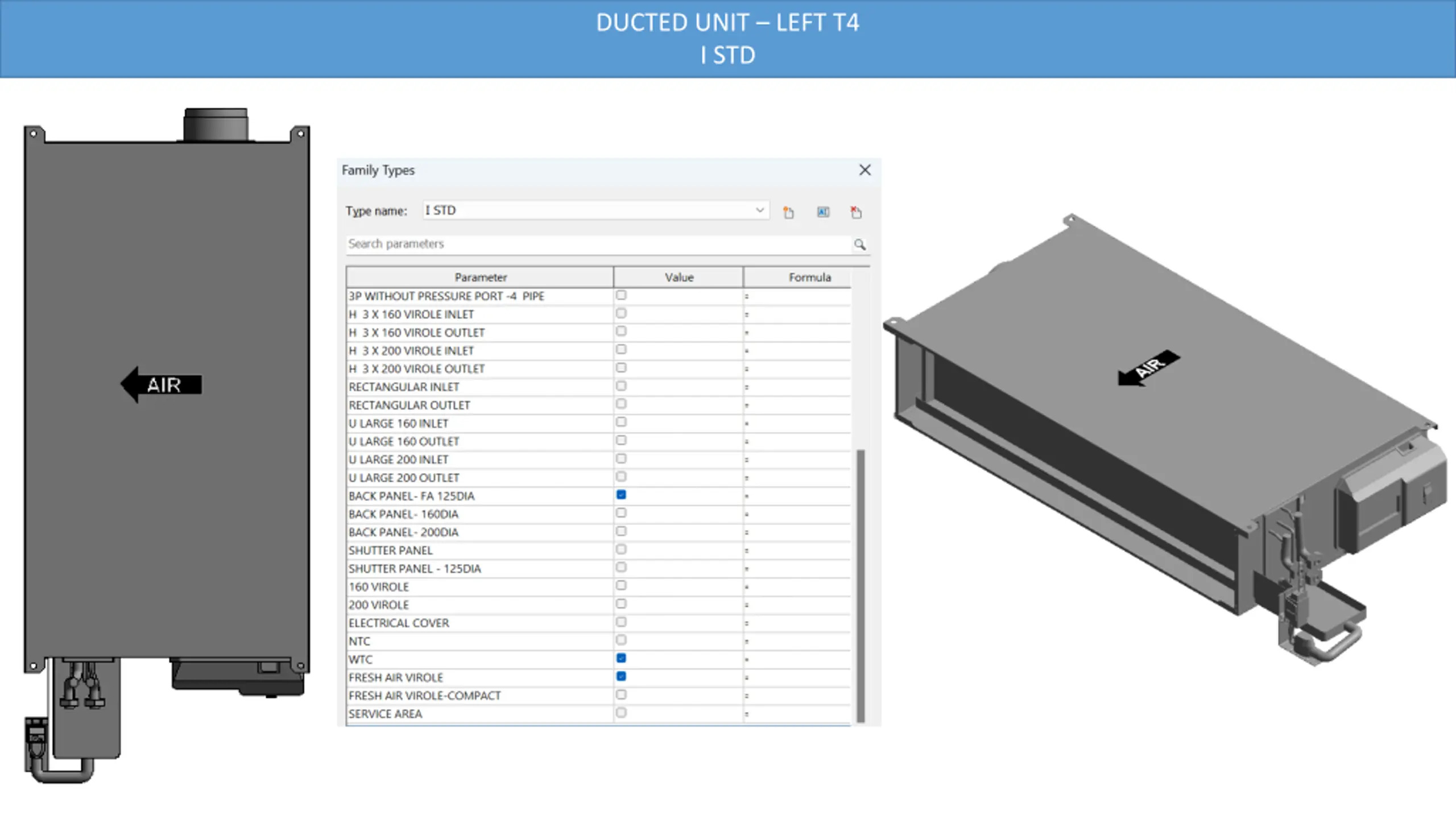Close the Family Types dialog
The height and width of the screenshot is (819, 1456).
point(864,170)
